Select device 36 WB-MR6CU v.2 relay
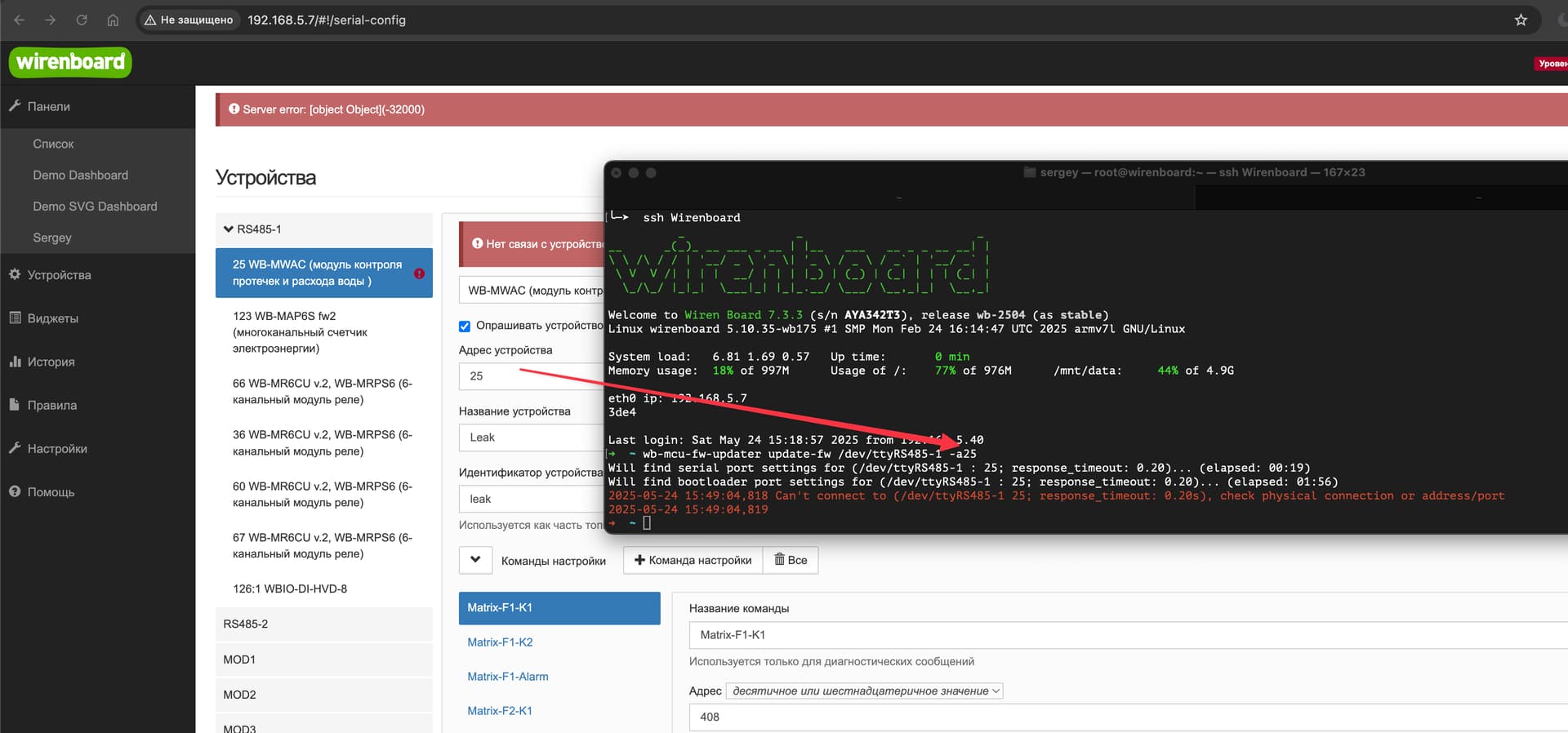The image size is (1568, 733). tap(324, 443)
